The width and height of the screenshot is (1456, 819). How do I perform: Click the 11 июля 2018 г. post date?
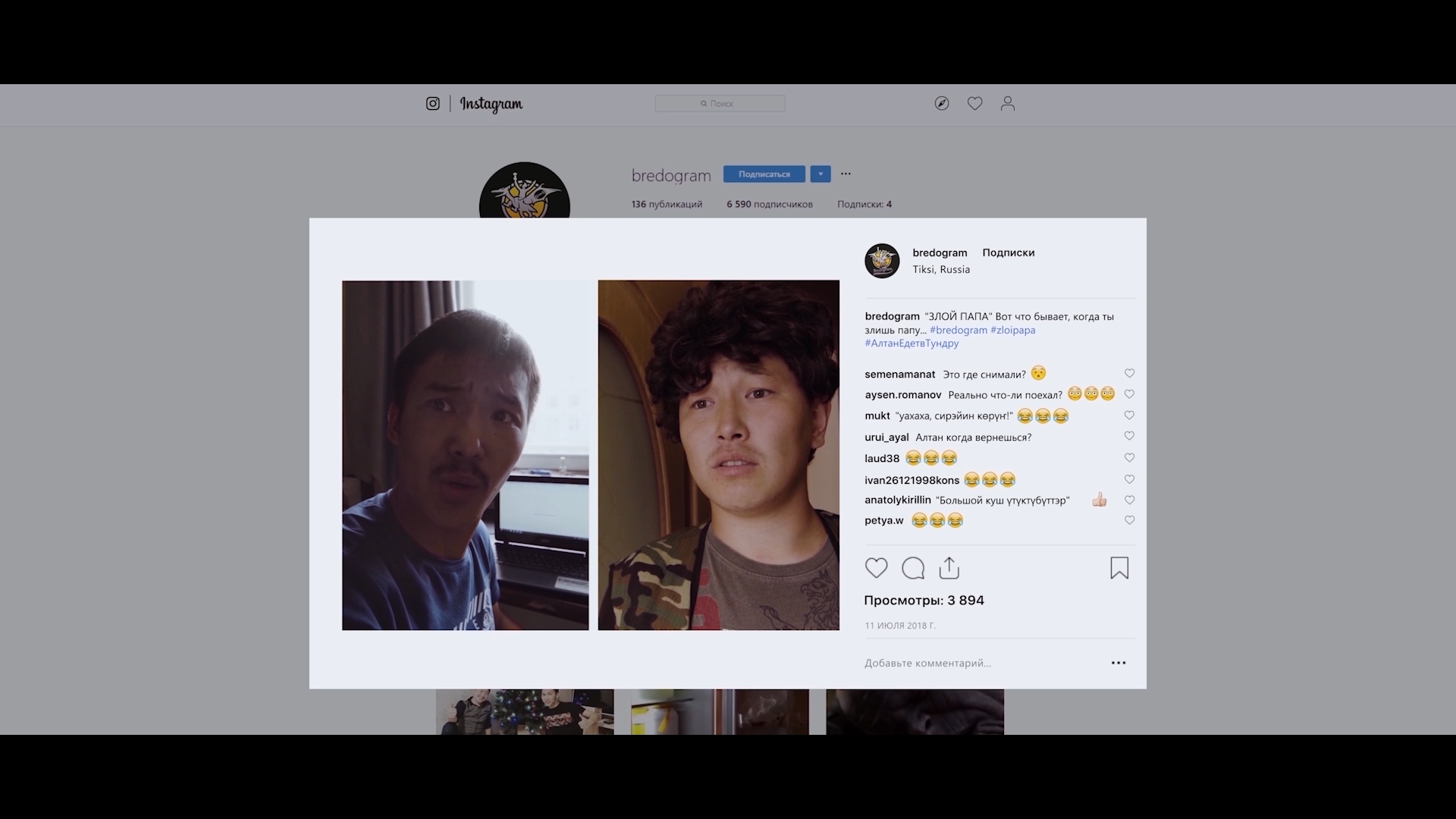pyautogui.click(x=900, y=626)
